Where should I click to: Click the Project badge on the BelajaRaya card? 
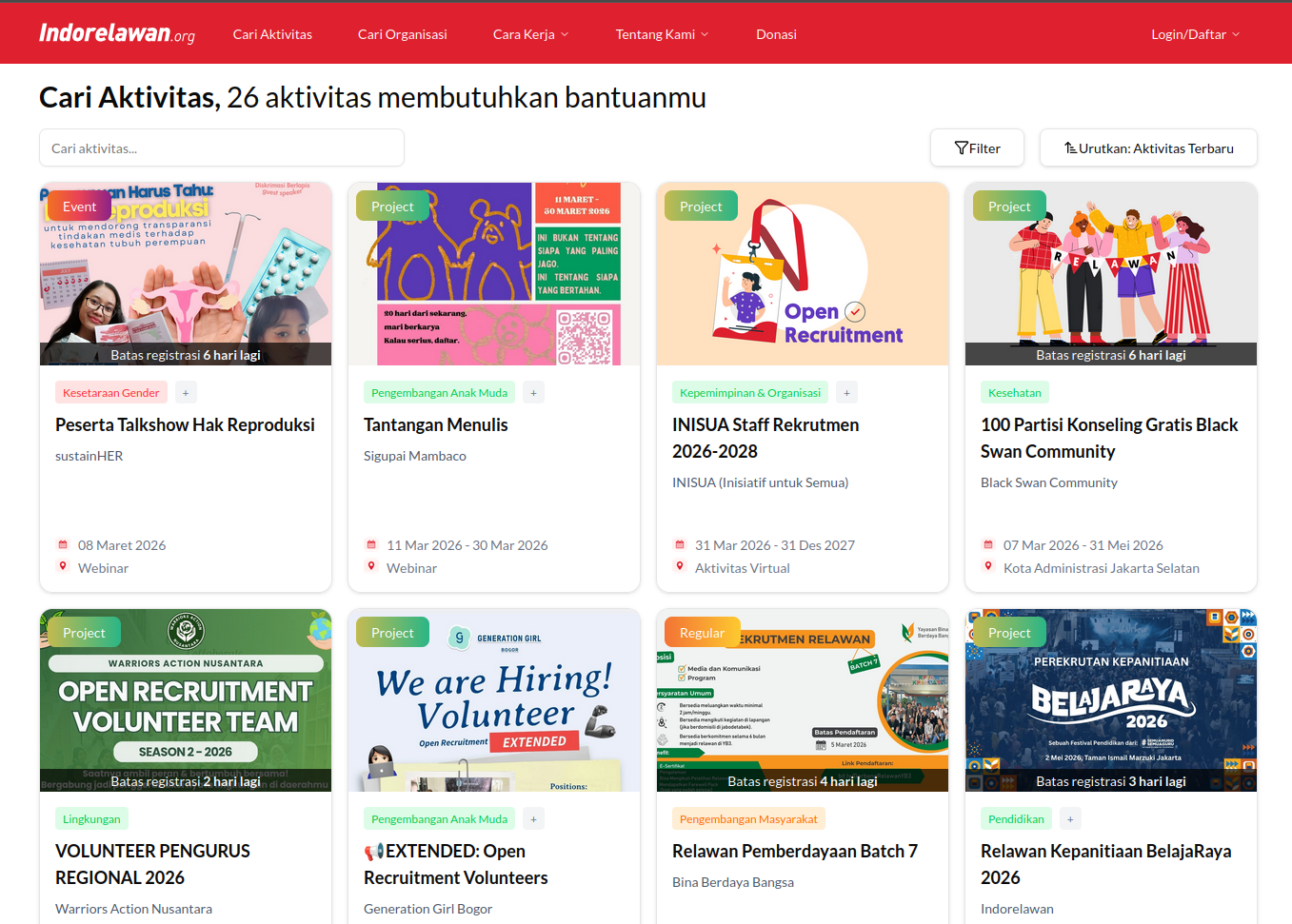[1009, 633]
